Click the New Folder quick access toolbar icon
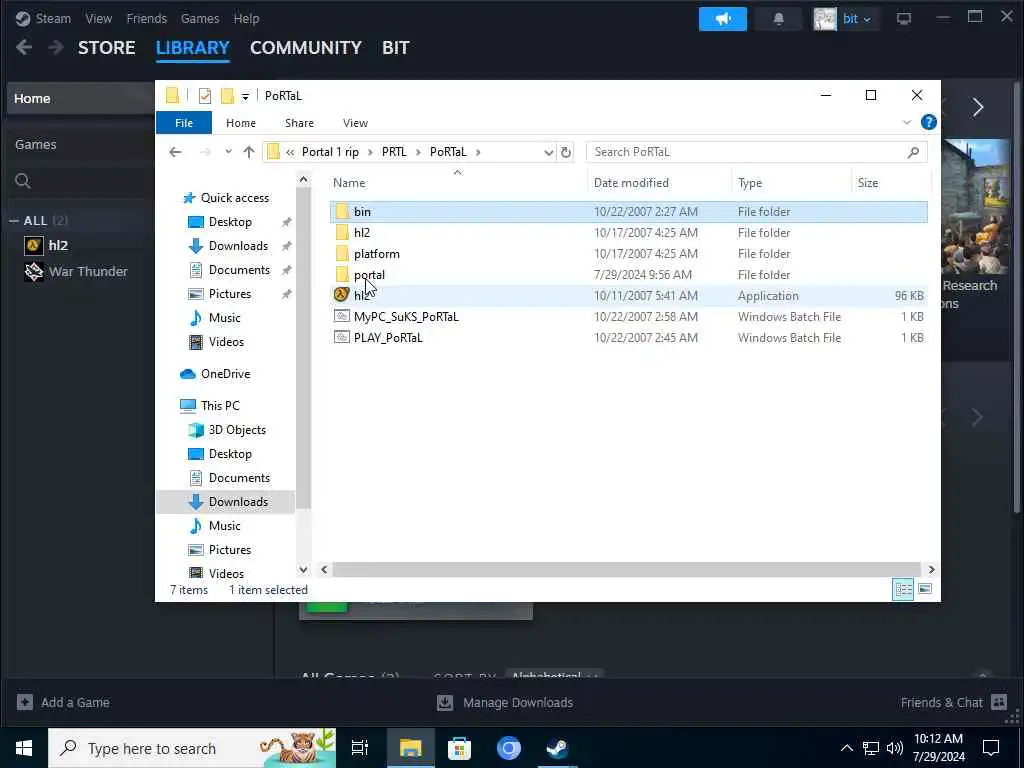This screenshot has width=1024, height=768. [227, 96]
